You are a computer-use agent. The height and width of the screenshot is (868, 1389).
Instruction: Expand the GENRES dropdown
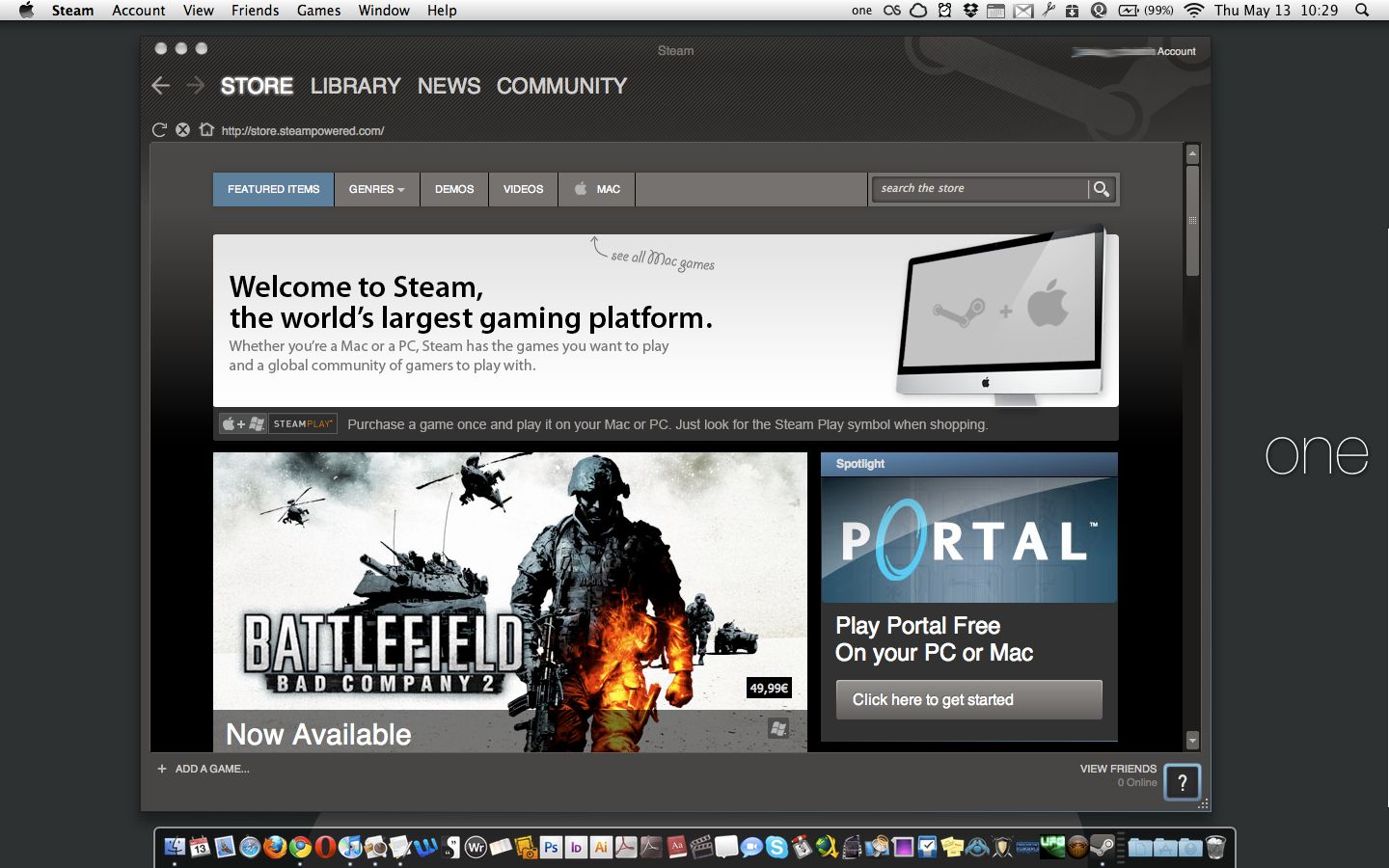377,189
